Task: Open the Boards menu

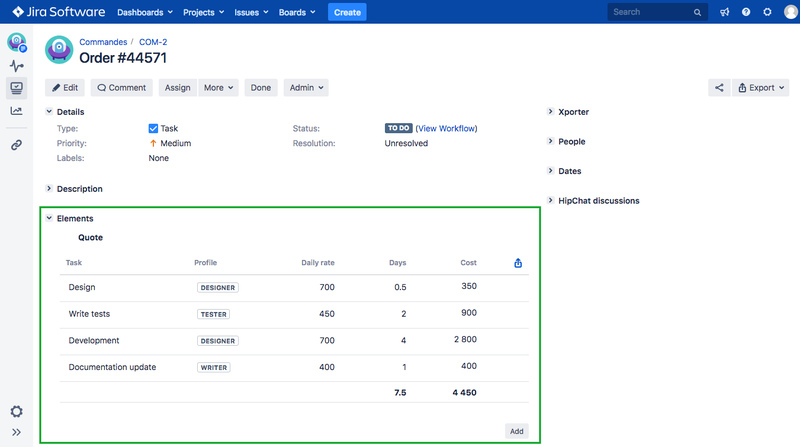Action: click(298, 12)
